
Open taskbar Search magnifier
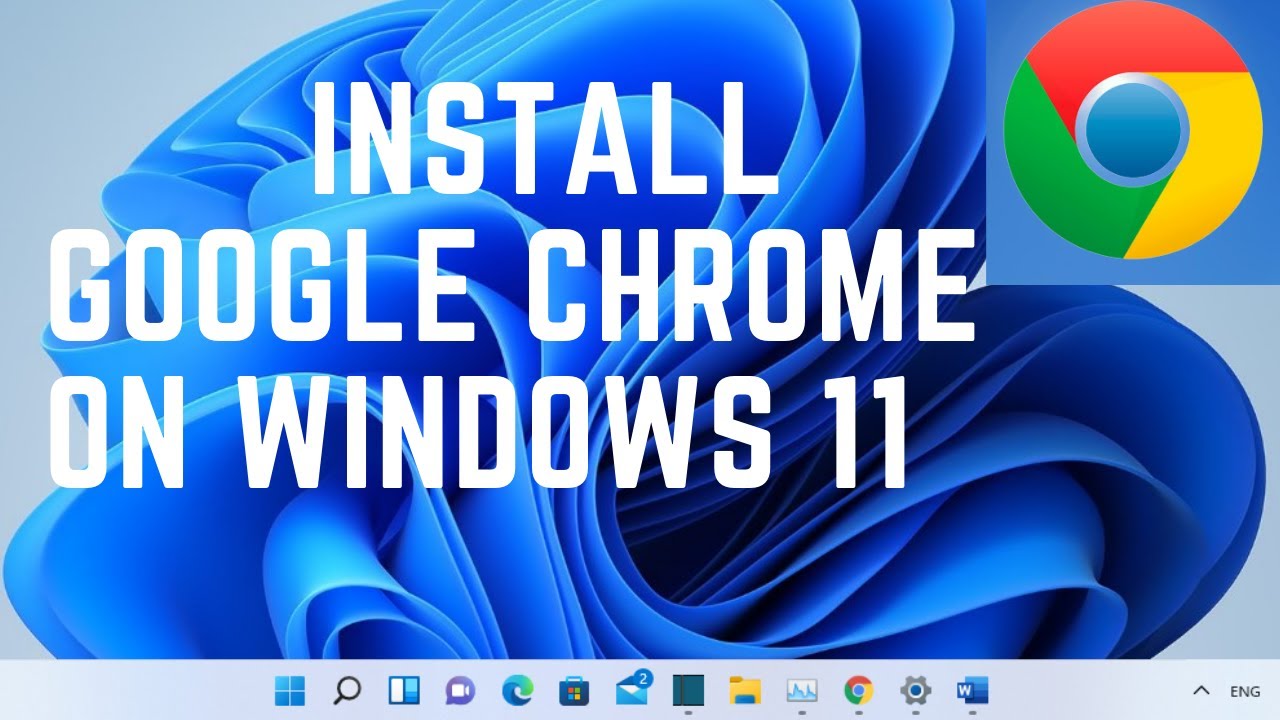tap(346, 690)
